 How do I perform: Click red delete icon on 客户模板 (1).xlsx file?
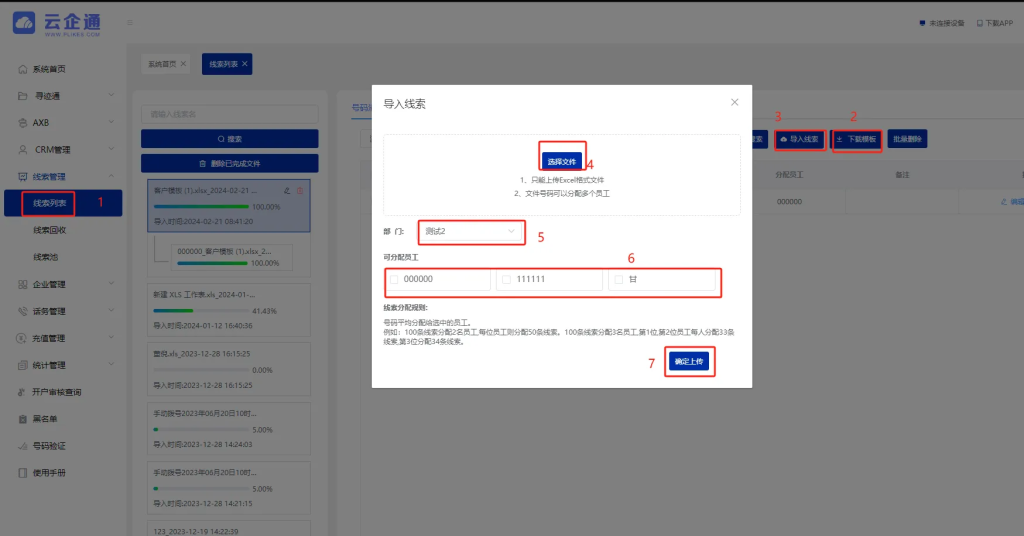click(x=300, y=191)
